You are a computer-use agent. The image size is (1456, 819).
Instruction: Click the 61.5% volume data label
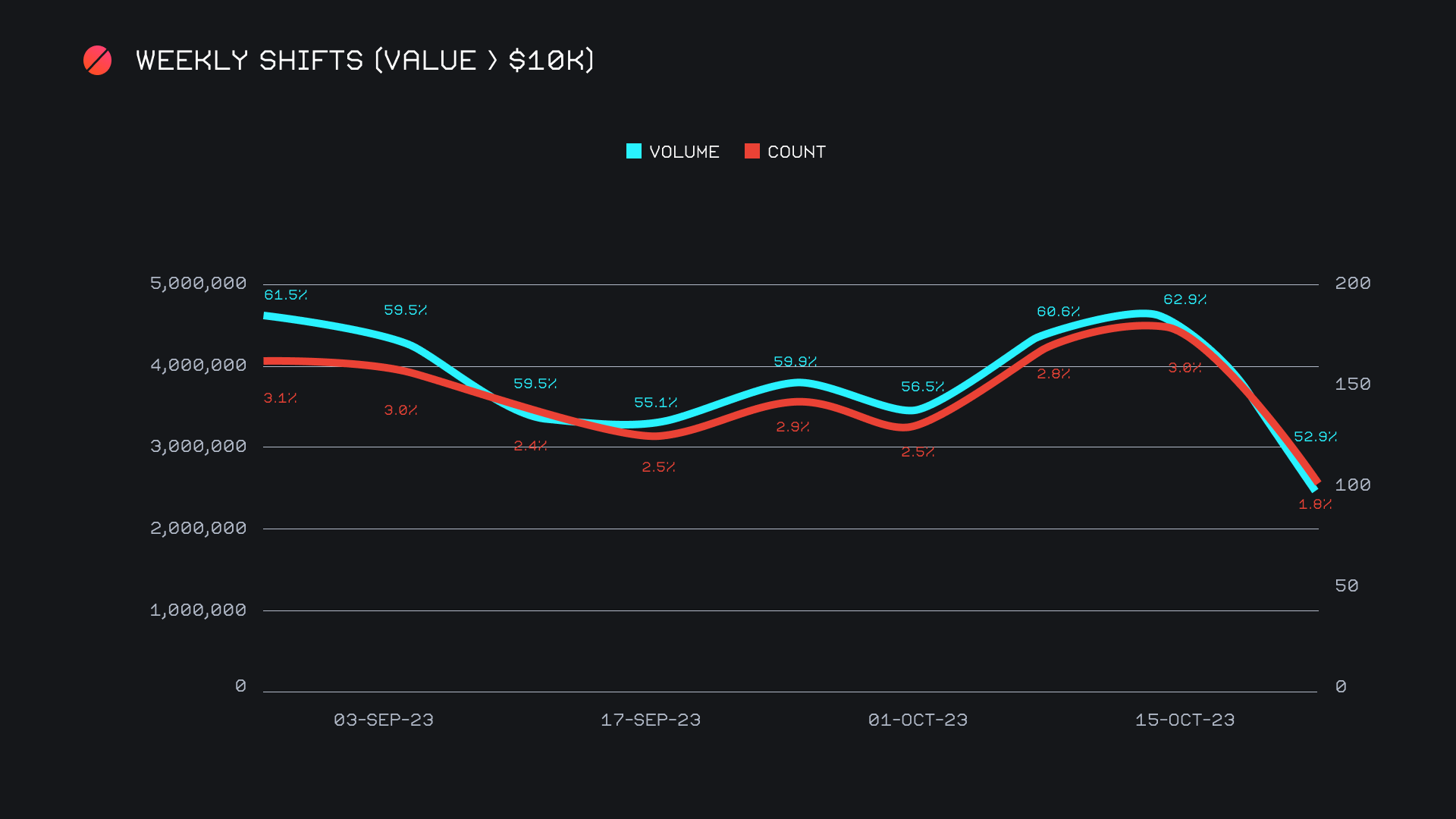click(285, 295)
